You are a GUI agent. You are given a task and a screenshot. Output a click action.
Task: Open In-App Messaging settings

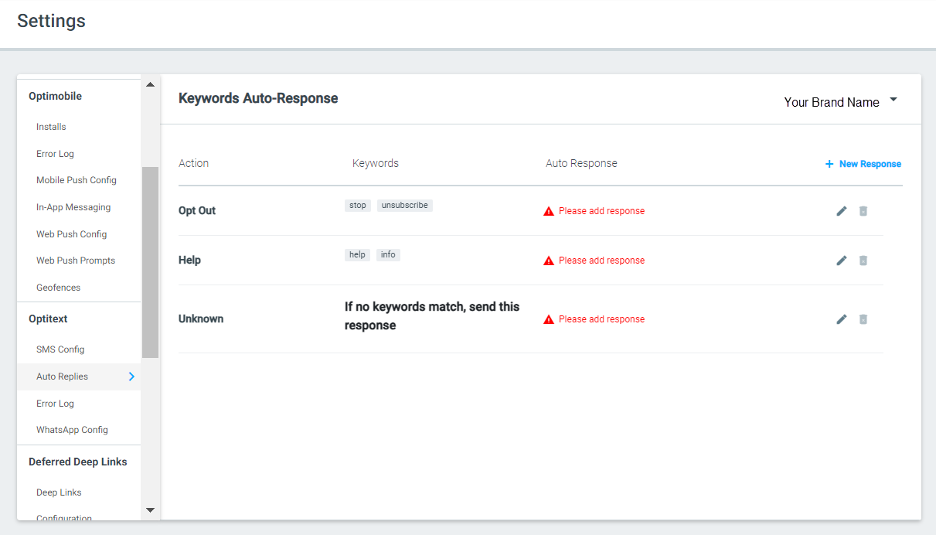(73, 207)
